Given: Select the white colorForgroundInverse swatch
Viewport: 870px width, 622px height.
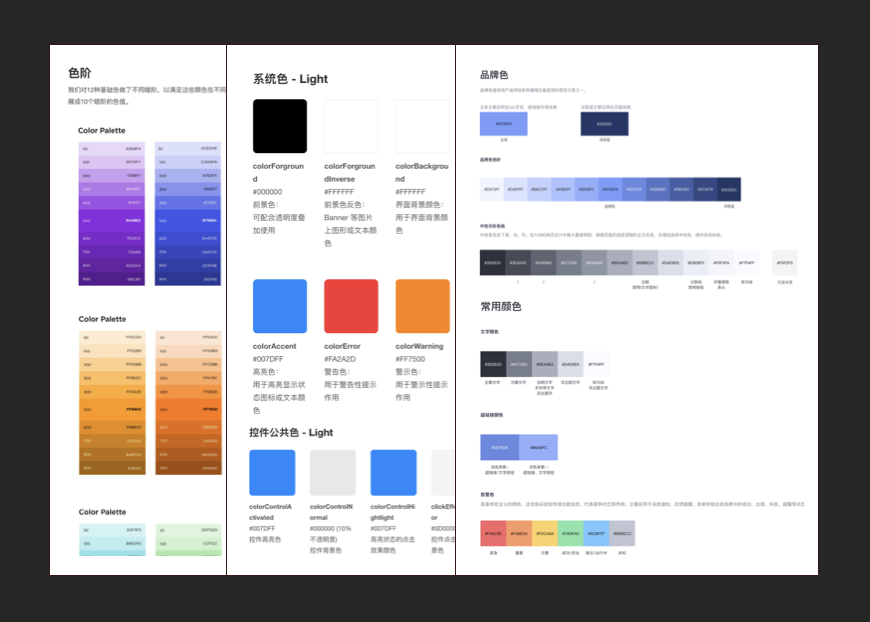Looking at the screenshot, I should pyautogui.click(x=351, y=126).
